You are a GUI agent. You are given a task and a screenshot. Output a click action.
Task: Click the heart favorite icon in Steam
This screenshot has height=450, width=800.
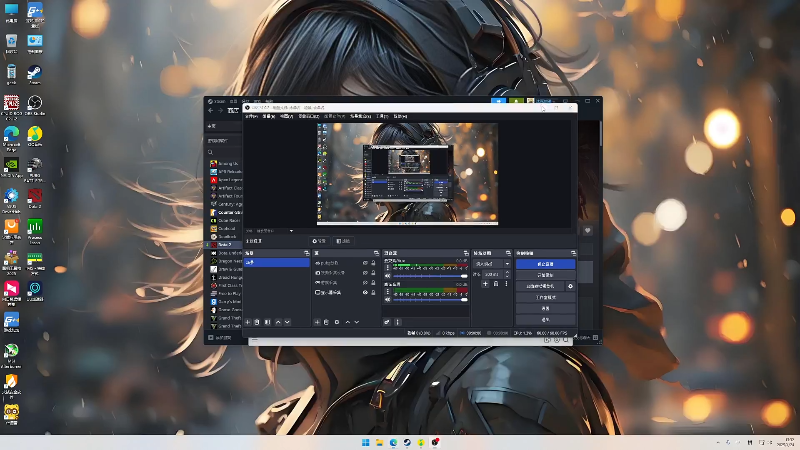pyautogui.click(x=587, y=231)
